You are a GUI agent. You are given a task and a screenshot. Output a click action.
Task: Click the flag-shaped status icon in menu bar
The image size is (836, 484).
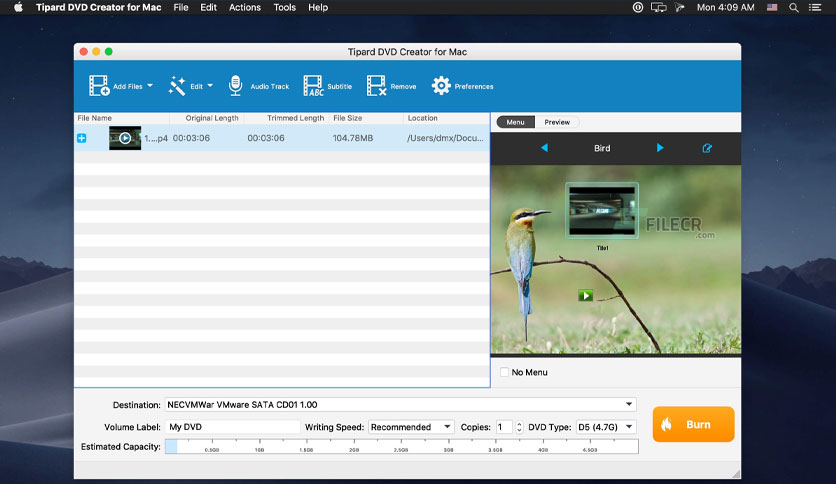(x=679, y=7)
